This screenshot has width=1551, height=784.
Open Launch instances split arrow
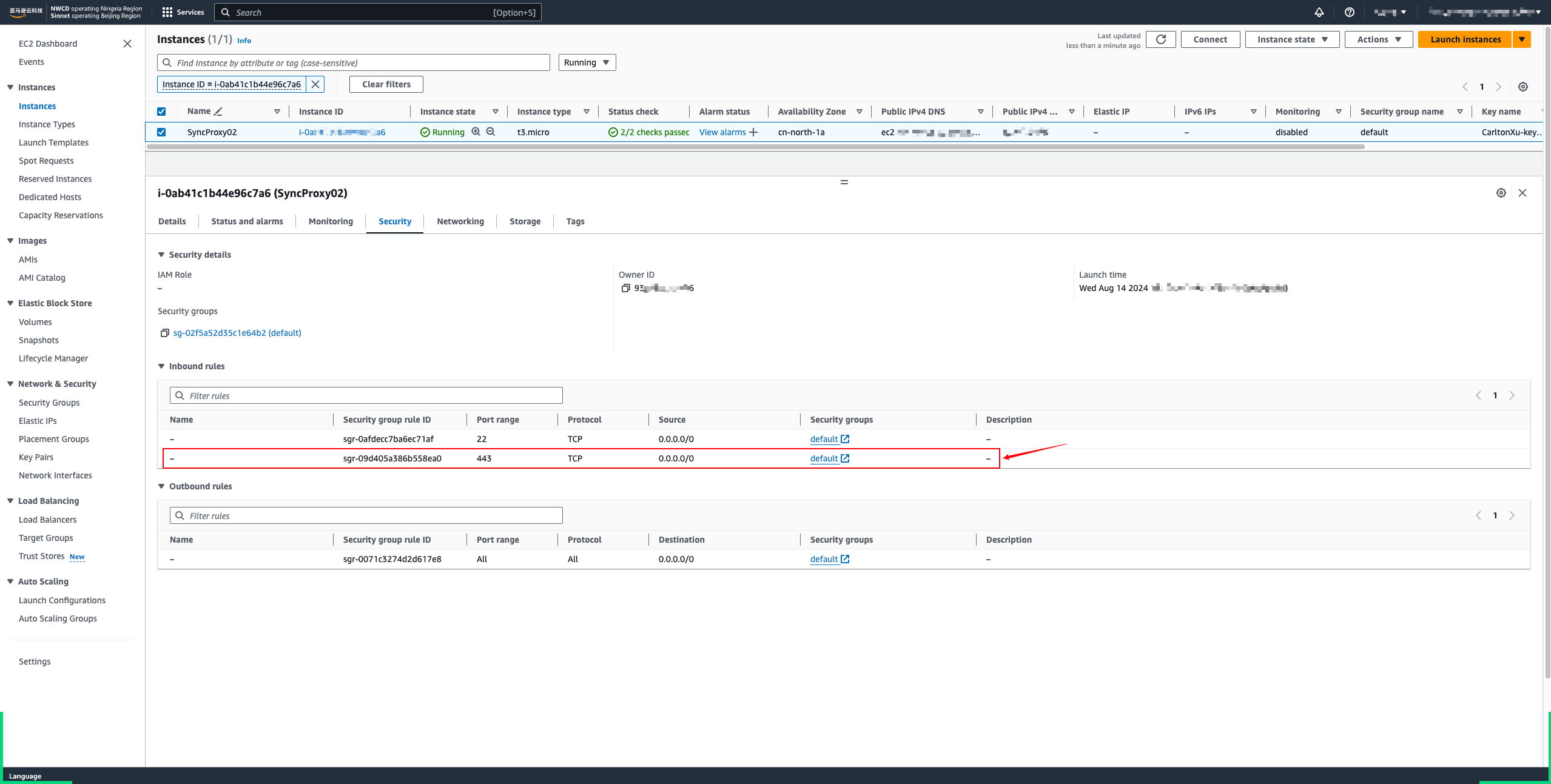pyautogui.click(x=1521, y=39)
